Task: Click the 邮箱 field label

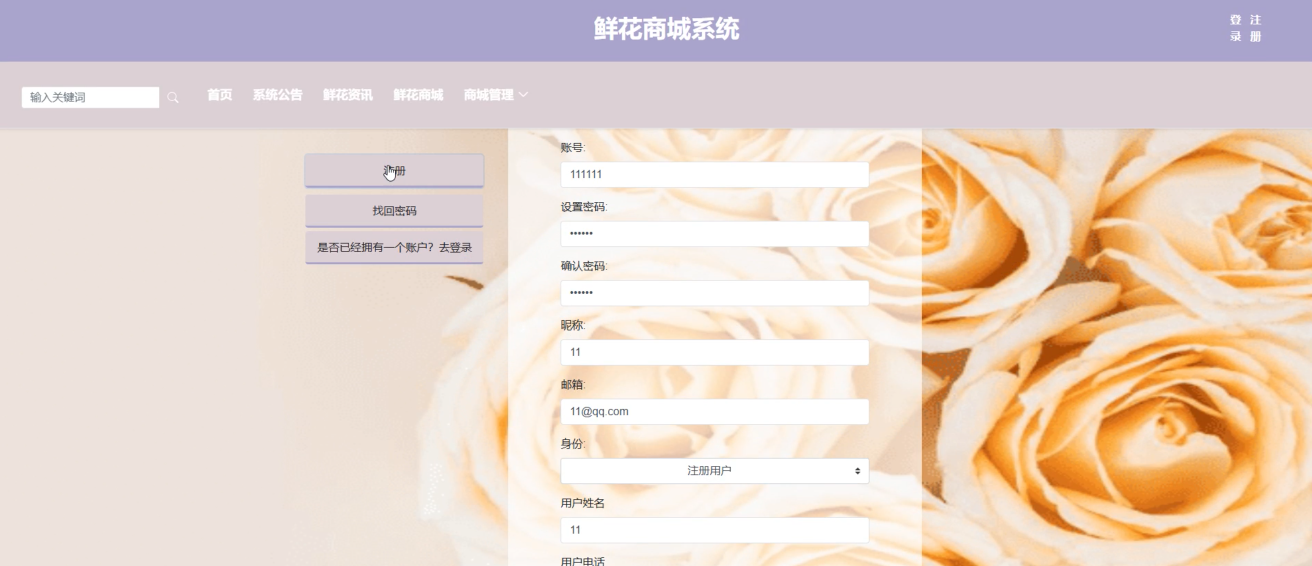Action: pyautogui.click(x=573, y=384)
